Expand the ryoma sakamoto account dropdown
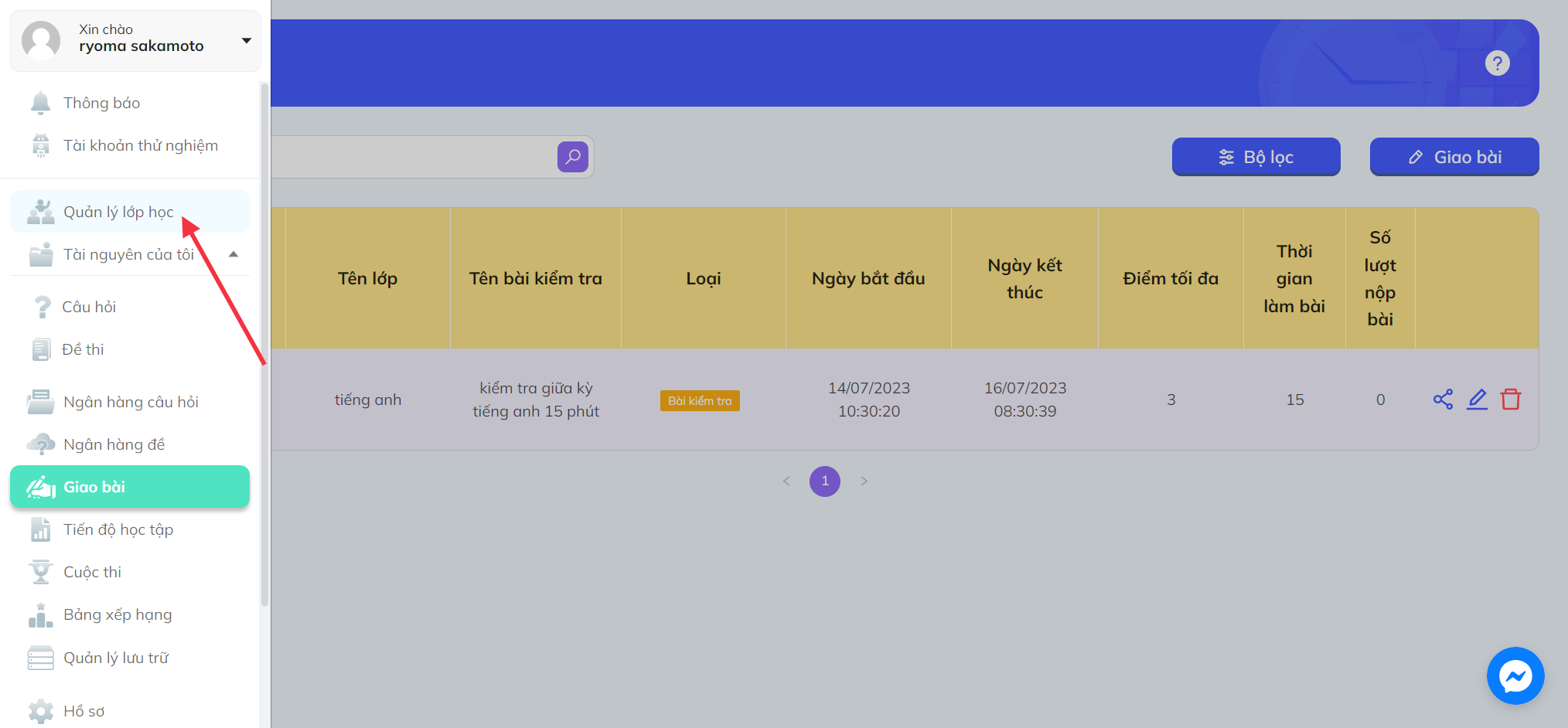1568x728 pixels. pos(247,40)
